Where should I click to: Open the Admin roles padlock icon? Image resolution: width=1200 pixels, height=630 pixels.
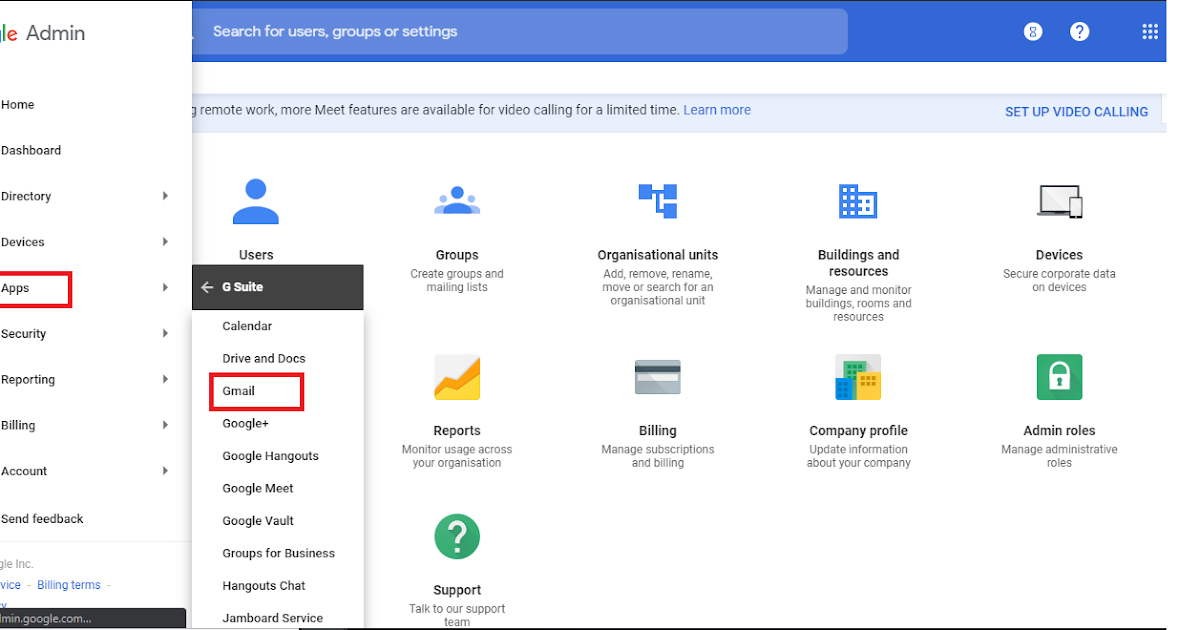tap(1060, 377)
